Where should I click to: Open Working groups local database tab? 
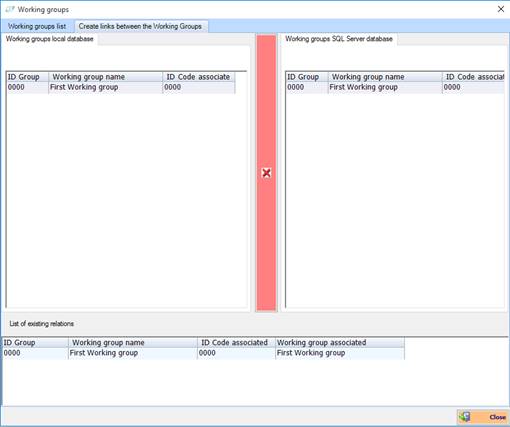pyautogui.click(x=50, y=39)
